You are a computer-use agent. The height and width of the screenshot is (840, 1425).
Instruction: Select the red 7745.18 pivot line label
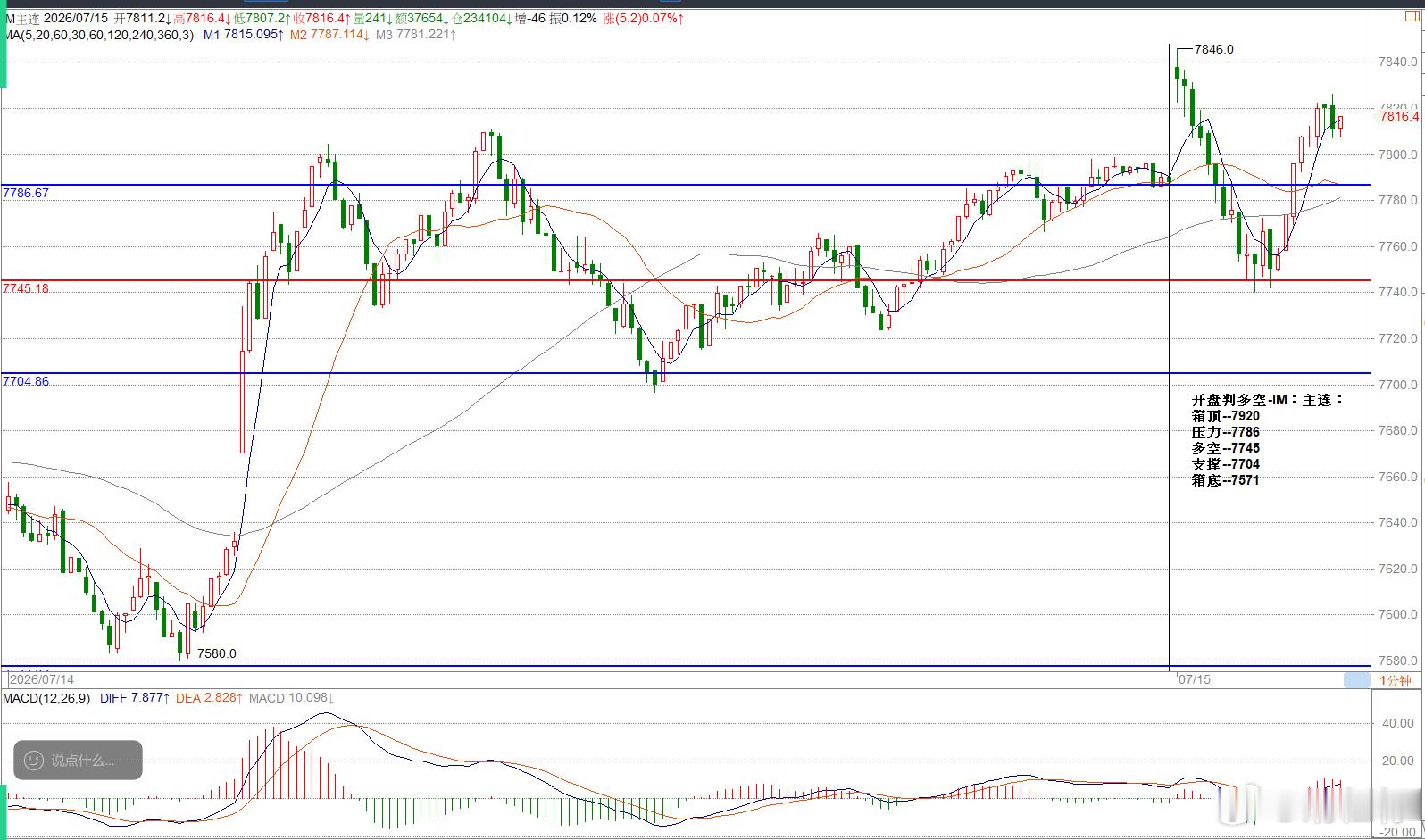click(26, 288)
